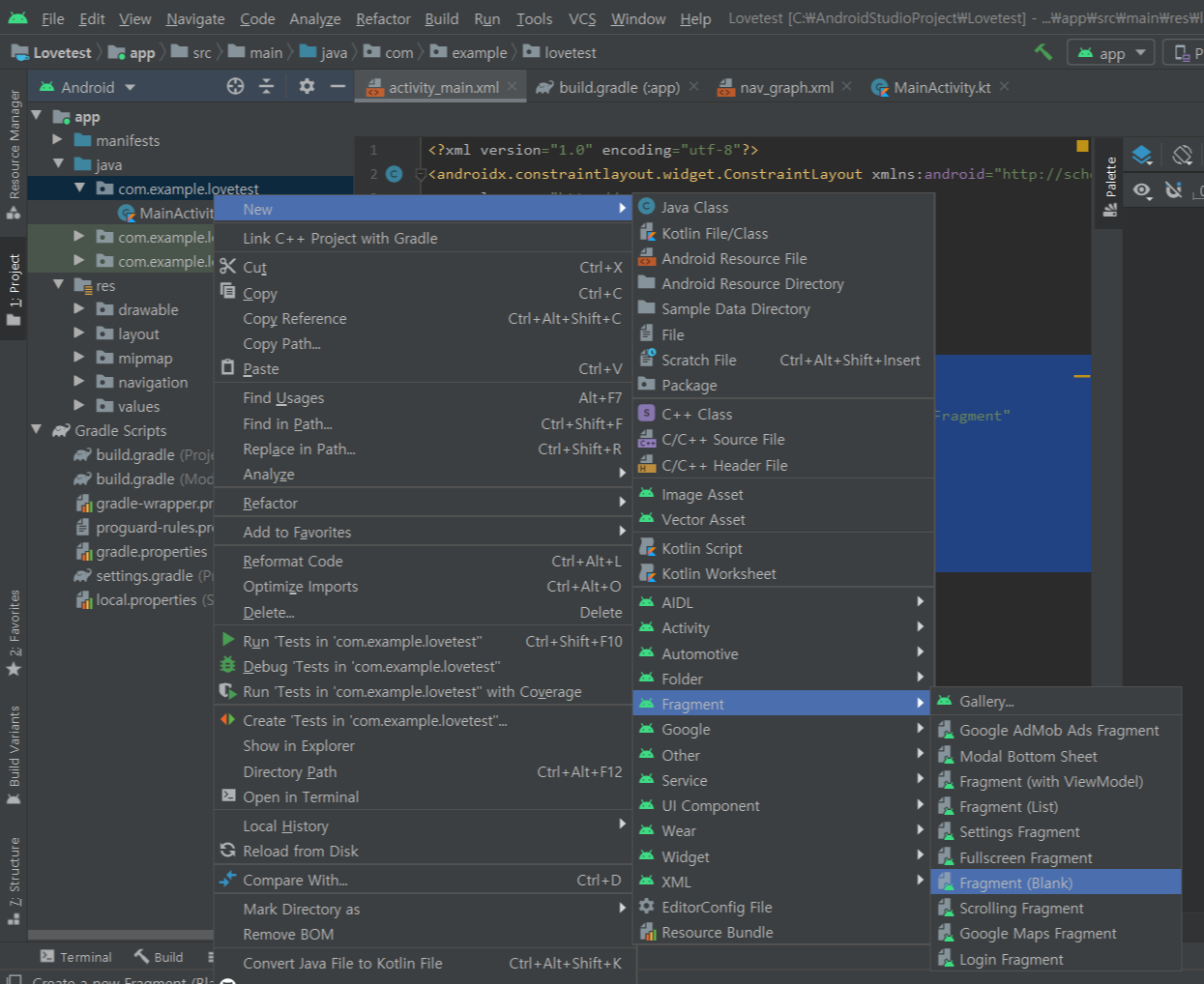Click the locate target icon in Project panel
Viewport: 1204px width, 984px height.
click(235, 87)
